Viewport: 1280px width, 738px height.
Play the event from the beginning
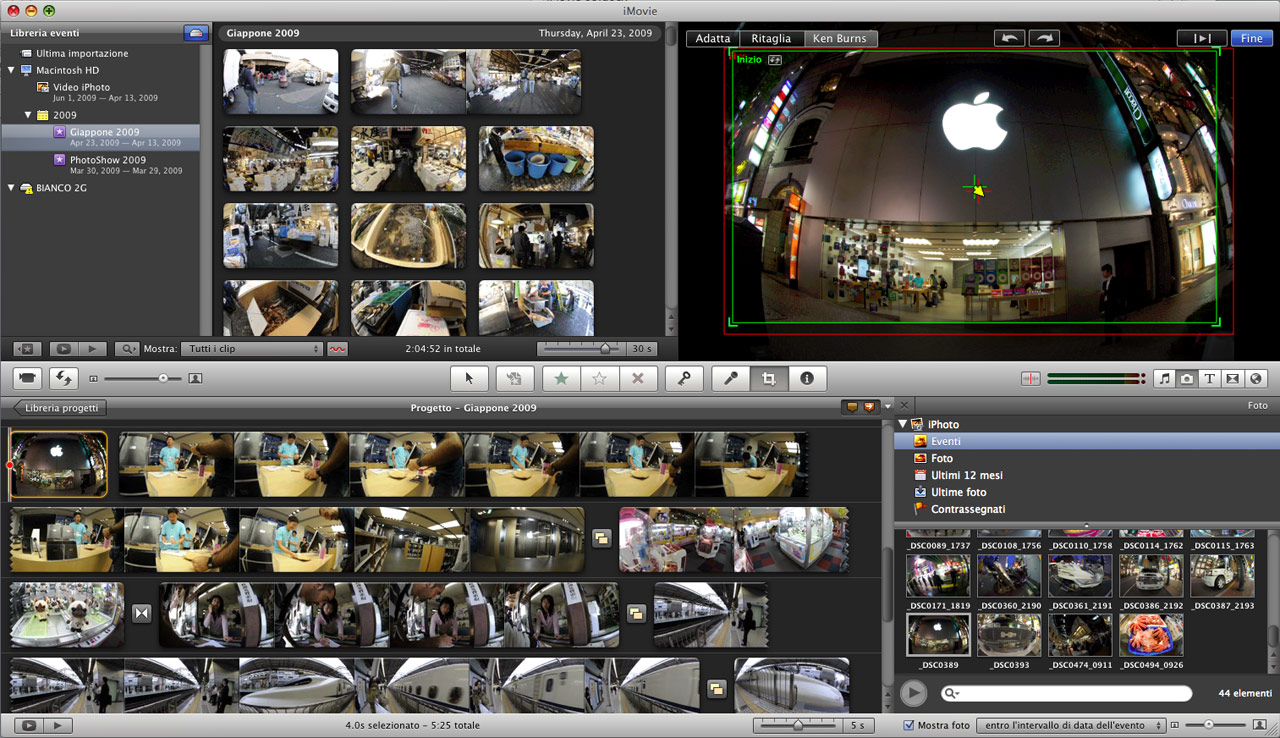[x=92, y=349]
